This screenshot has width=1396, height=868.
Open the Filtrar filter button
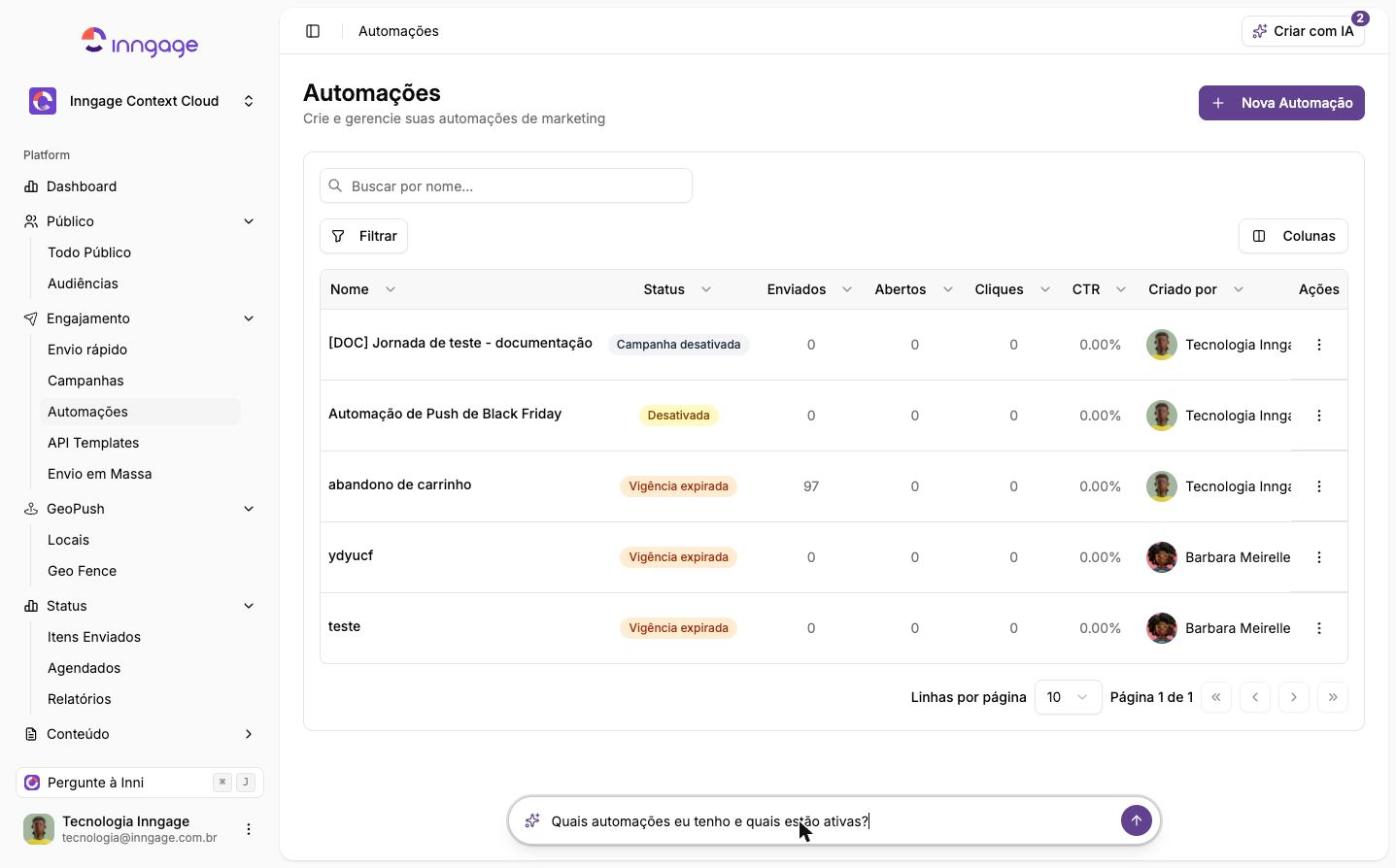coord(364,236)
